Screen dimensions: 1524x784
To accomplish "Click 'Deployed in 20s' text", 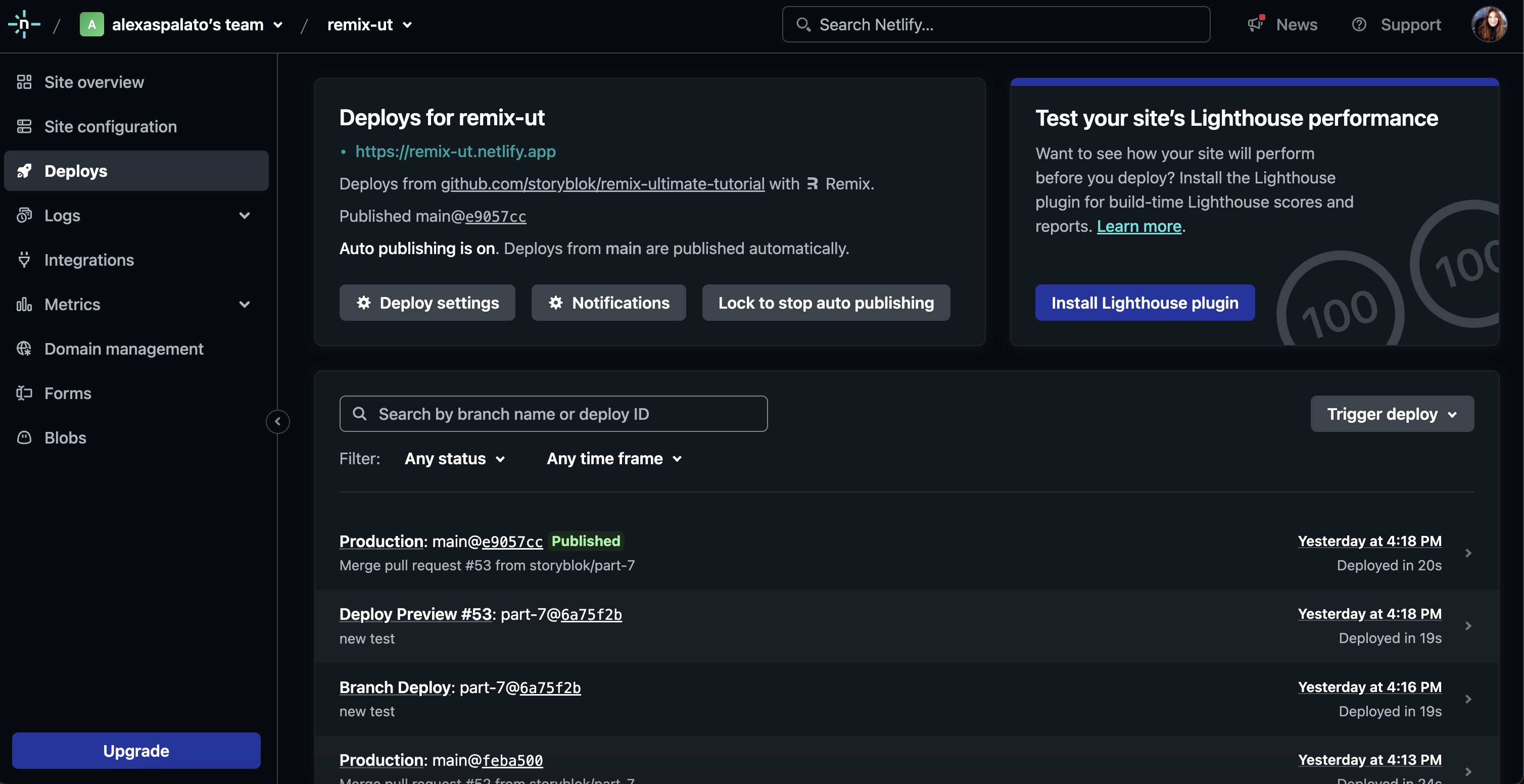I will pos(1389,565).
